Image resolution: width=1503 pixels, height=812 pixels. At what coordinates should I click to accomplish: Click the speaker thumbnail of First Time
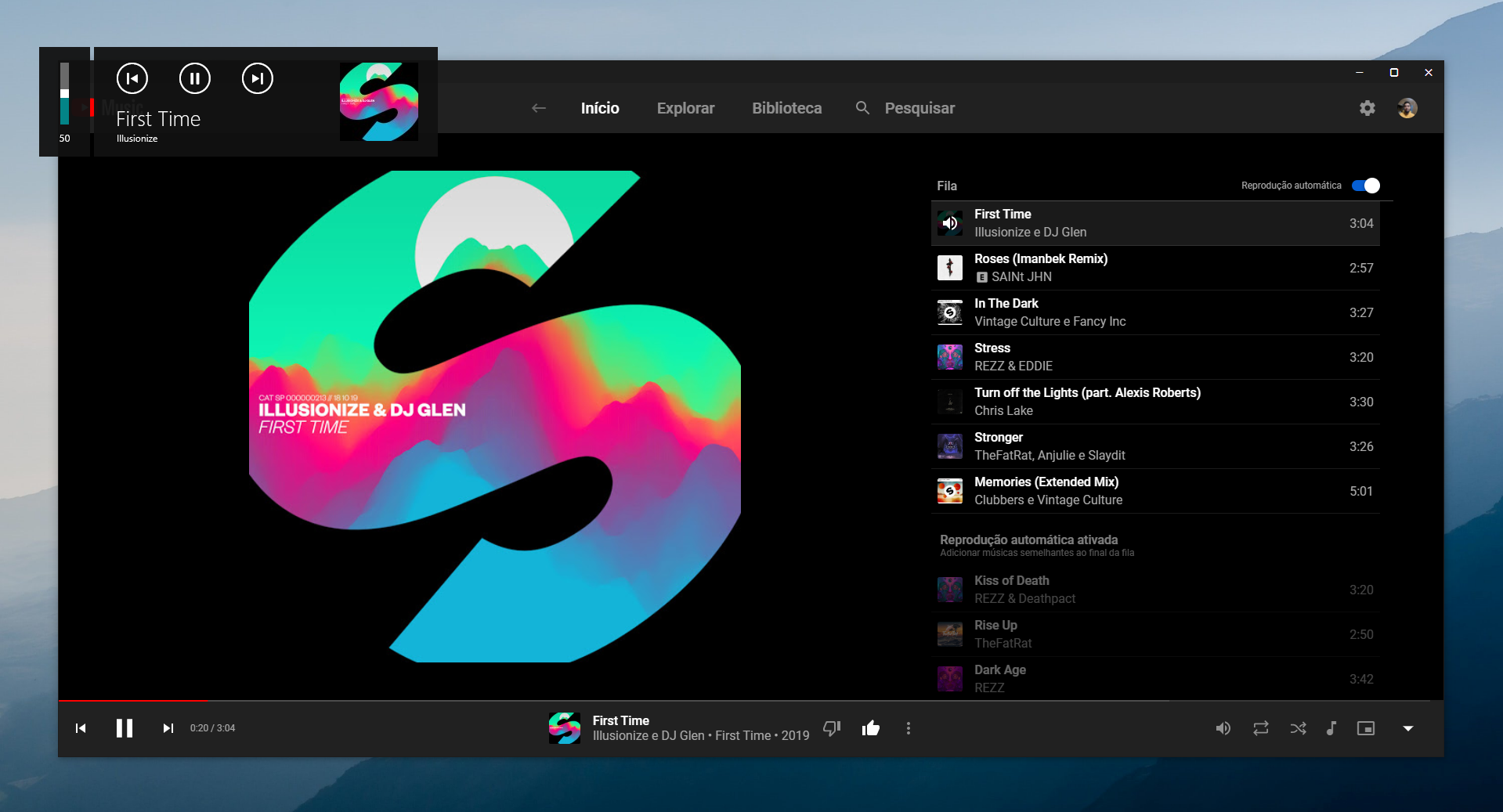click(950, 223)
